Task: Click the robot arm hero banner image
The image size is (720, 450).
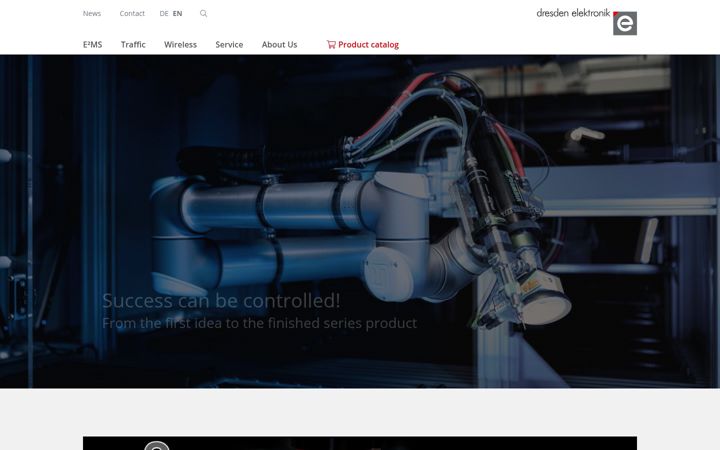Action: [360, 221]
